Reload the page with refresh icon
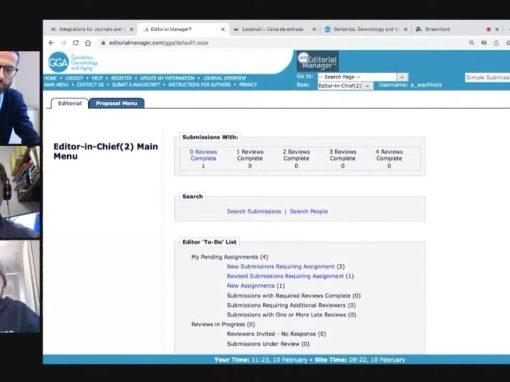 coord(76,43)
